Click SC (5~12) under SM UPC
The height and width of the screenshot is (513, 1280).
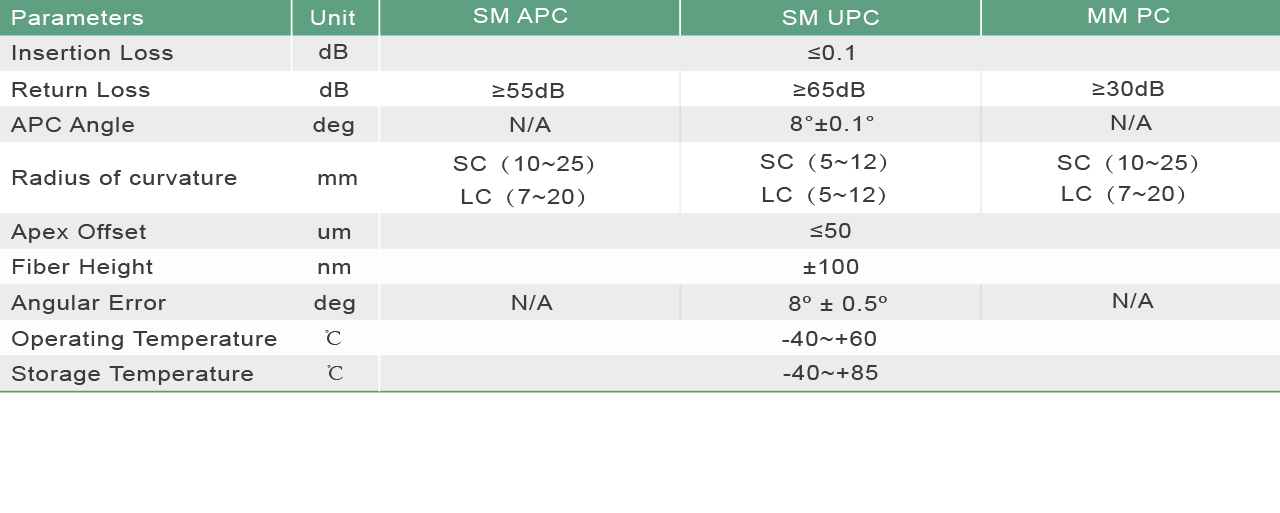click(825, 162)
